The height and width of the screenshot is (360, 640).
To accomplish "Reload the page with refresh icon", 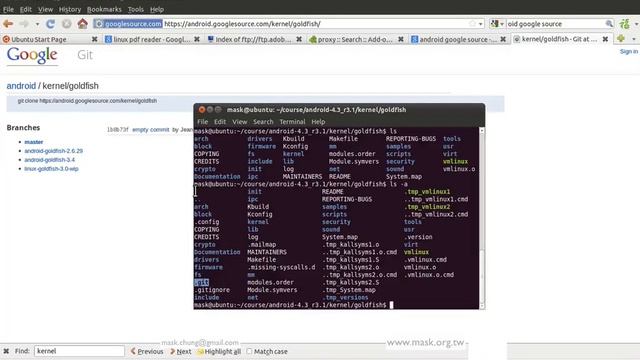I will [50, 24].
